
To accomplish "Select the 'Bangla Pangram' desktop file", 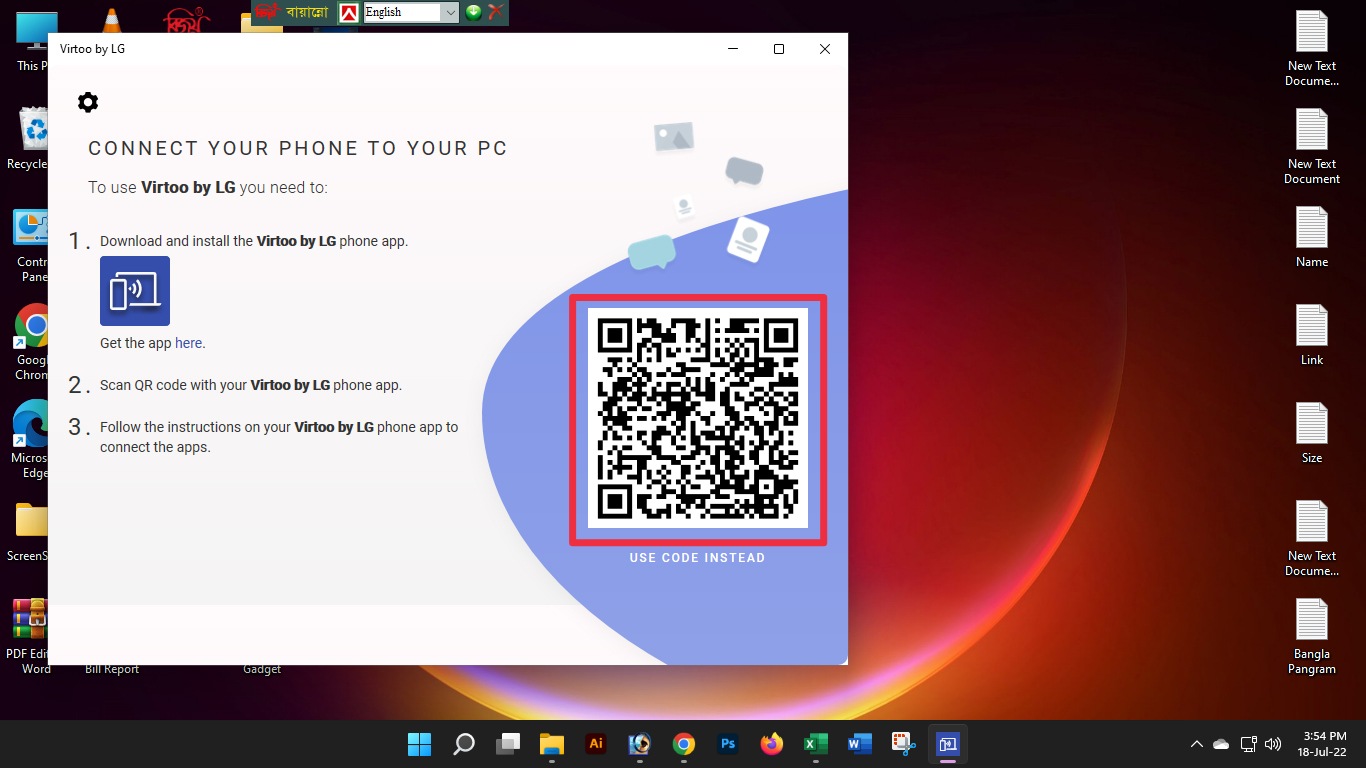I will (1312, 637).
